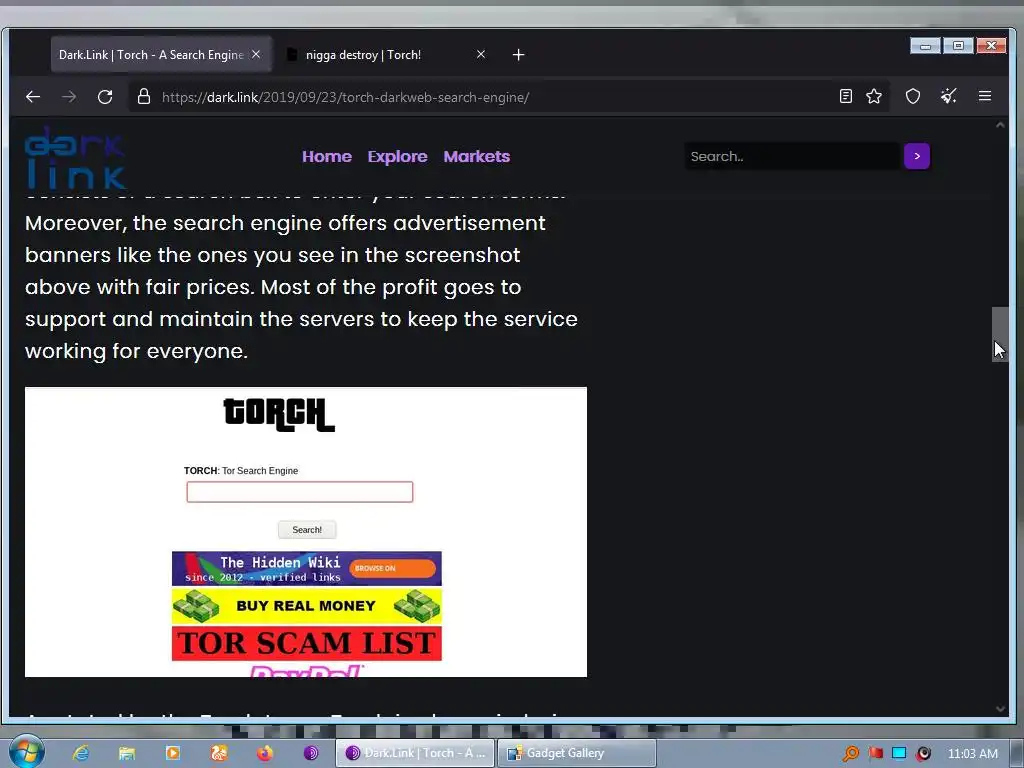Launch Firefox from the taskbar
Viewport: 1024px width, 768px height.
pyautogui.click(x=264, y=753)
